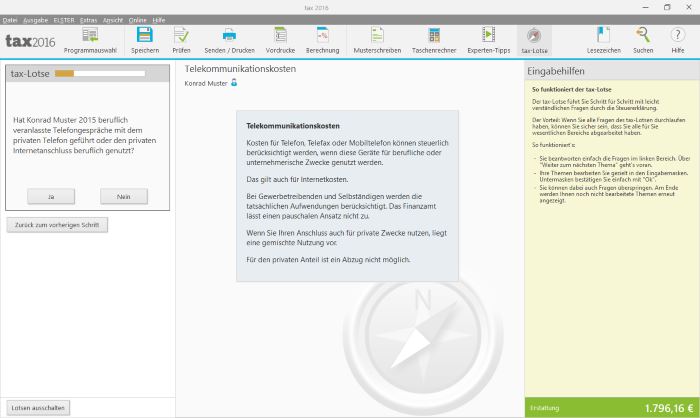Open the Datei menu
The width and height of the screenshot is (700, 418).
10,20
